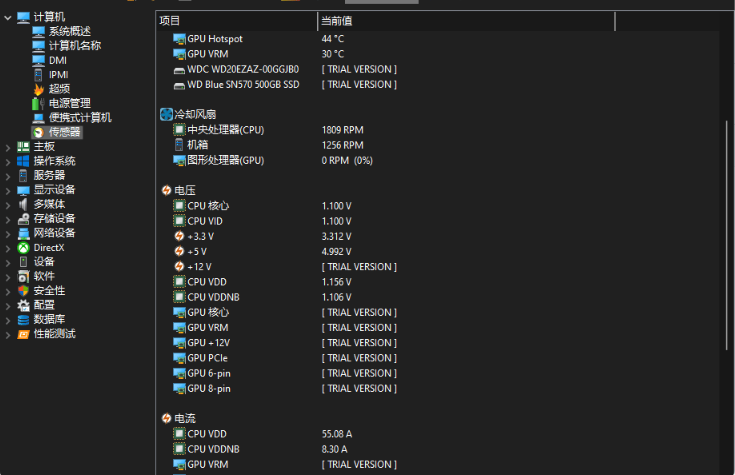Screen dimensions: 735x475
Task: Expand the 多媒体 tree node
Action: tap(8, 205)
